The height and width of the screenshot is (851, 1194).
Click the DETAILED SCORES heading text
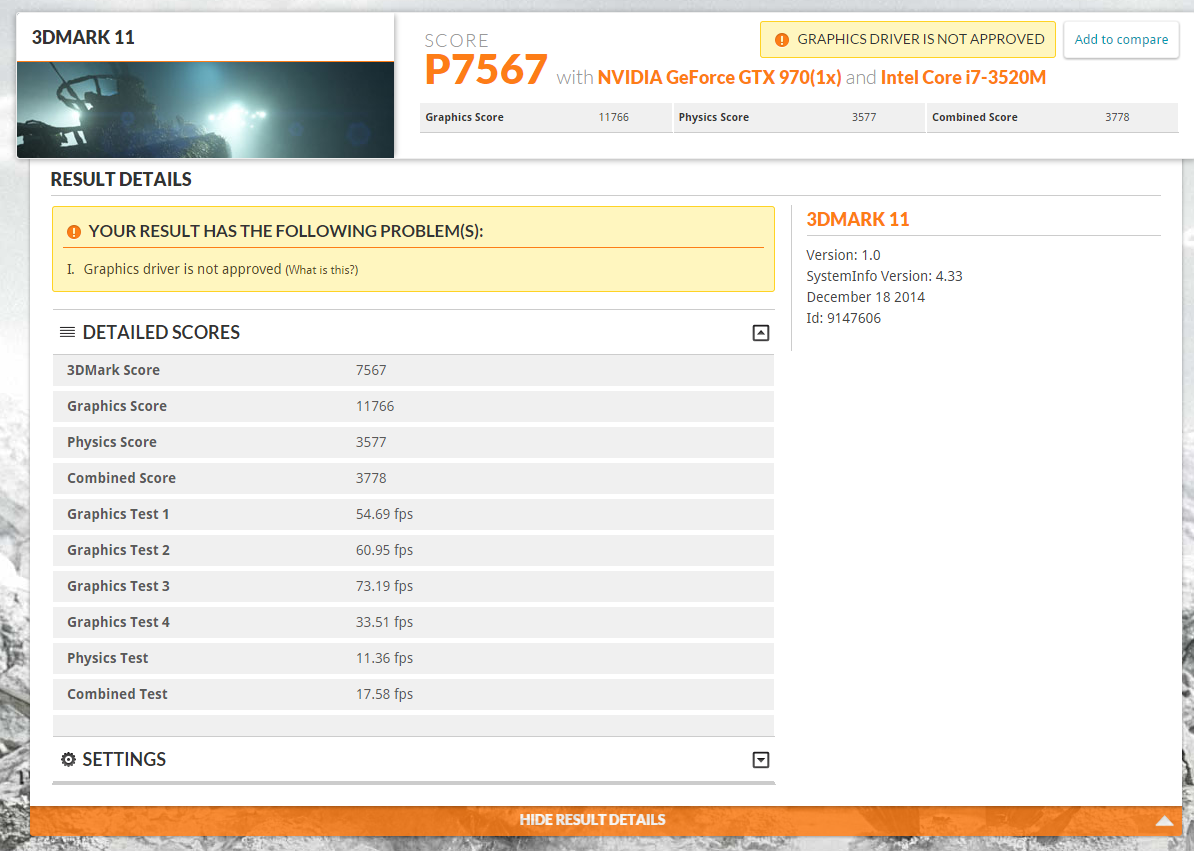click(x=161, y=333)
